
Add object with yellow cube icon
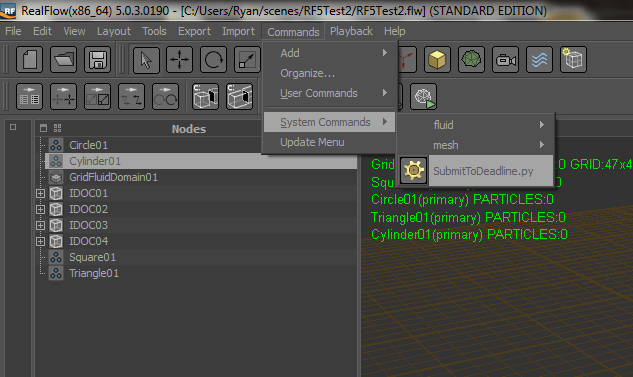point(437,60)
